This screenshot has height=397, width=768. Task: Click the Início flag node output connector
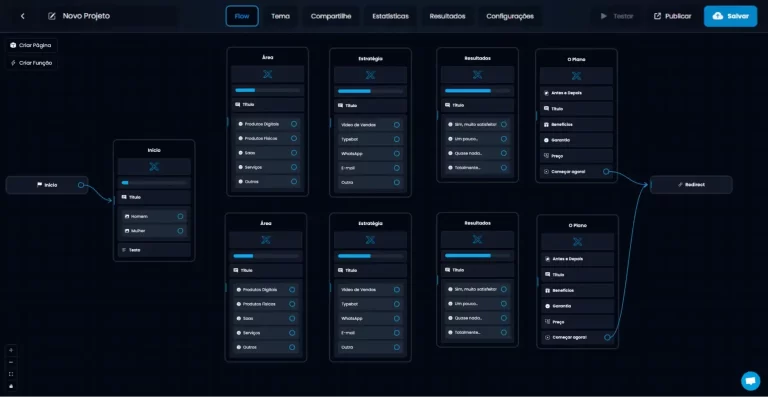(81, 185)
